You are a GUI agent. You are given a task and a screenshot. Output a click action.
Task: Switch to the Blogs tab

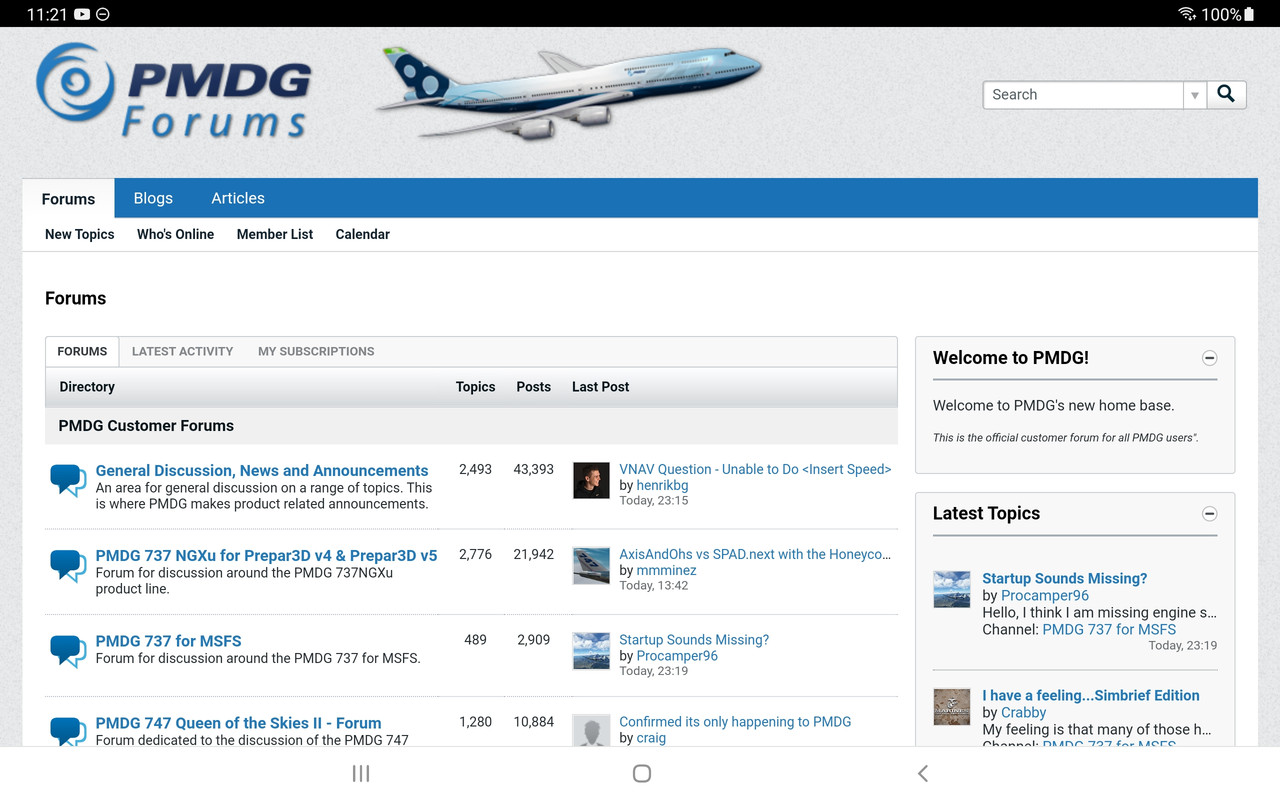(x=153, y=198)
